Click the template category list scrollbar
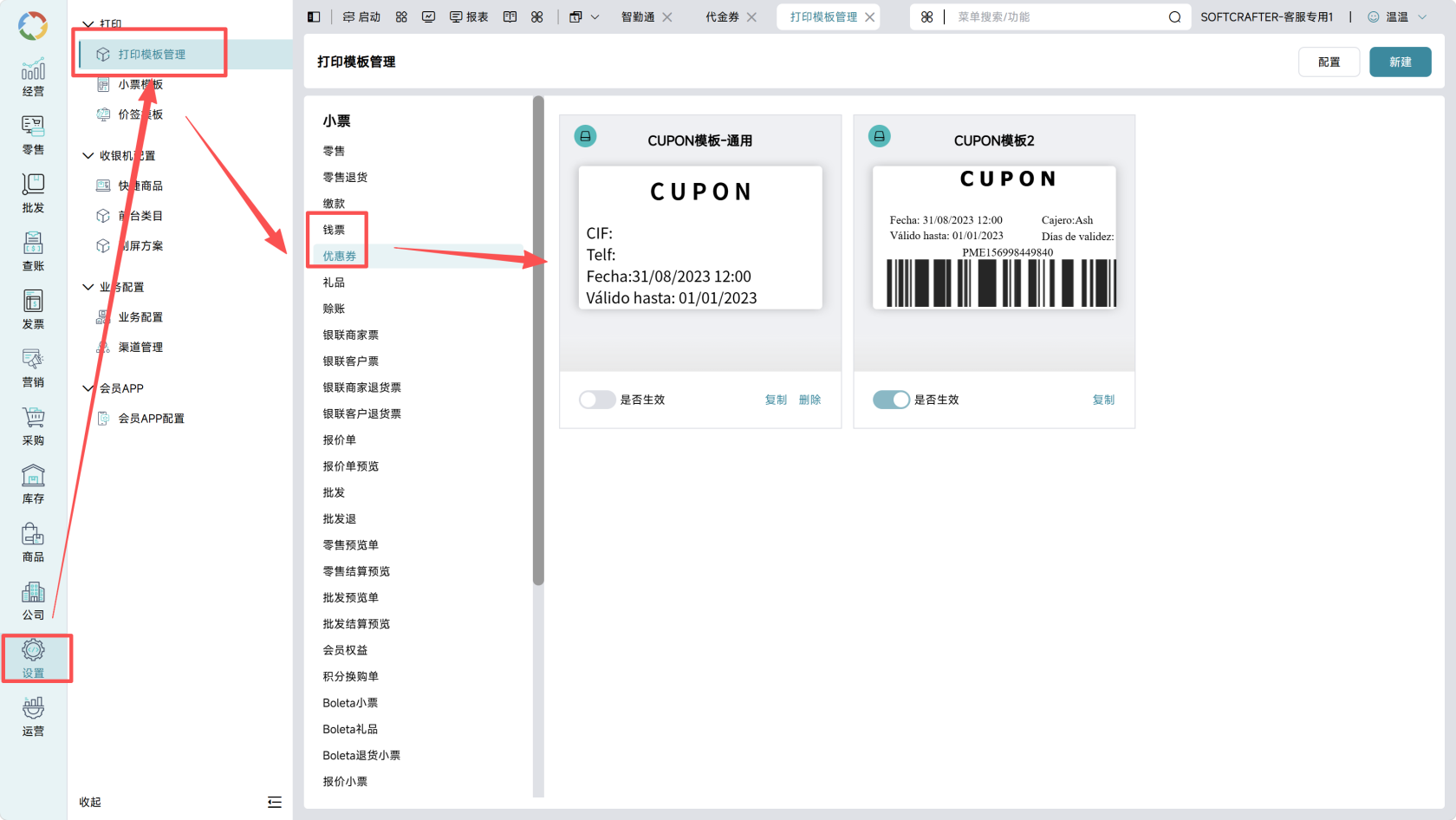The height and width of the screenshot is (820, 1456). tap(538, 341)
